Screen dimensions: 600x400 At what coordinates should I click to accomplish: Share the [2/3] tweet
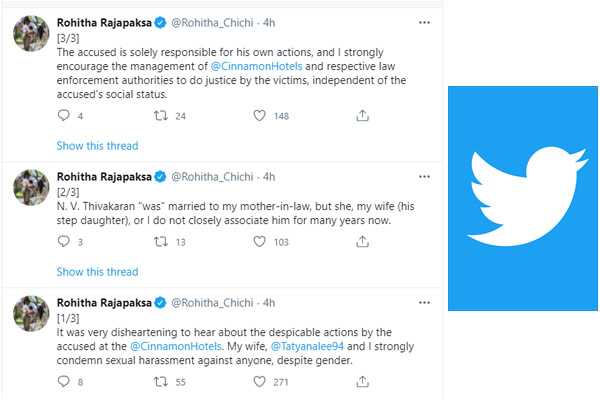pos(363,241)
